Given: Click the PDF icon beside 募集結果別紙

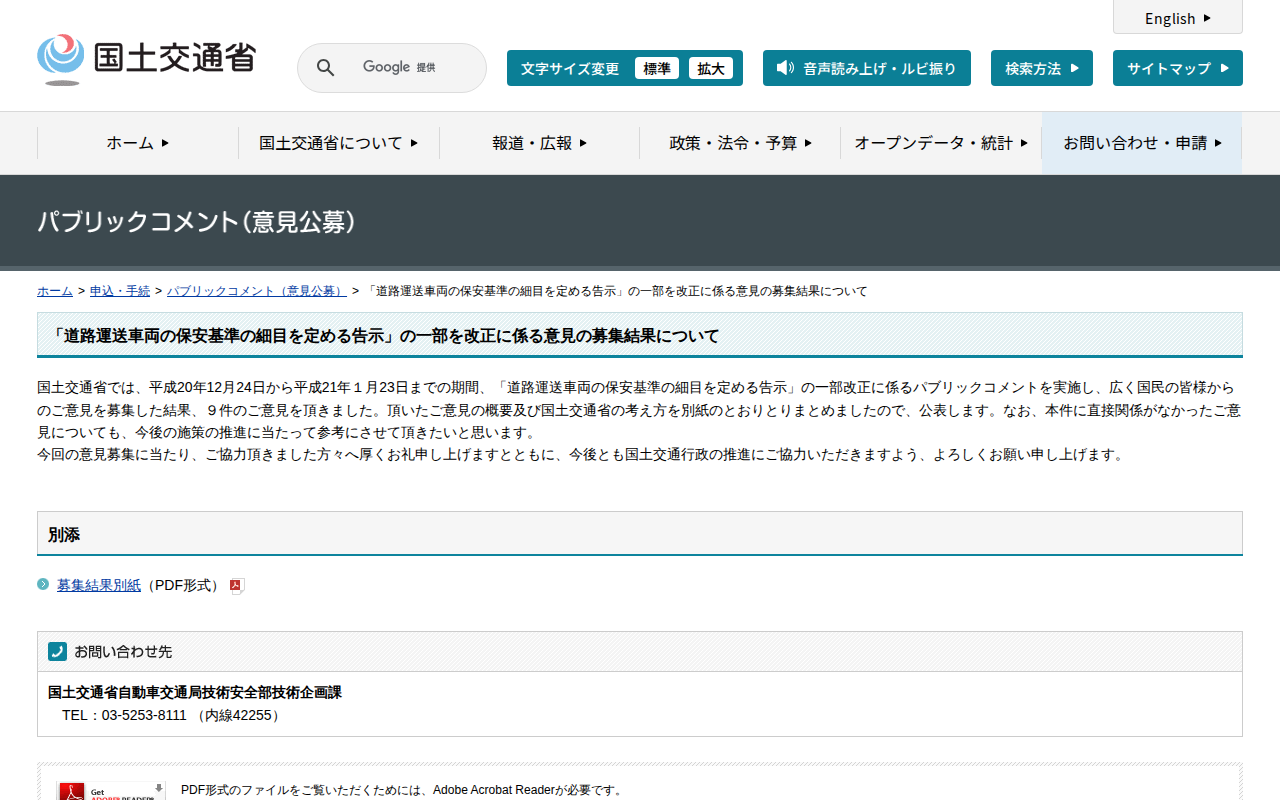Looking at the screenshot, I should click(237, 586).
